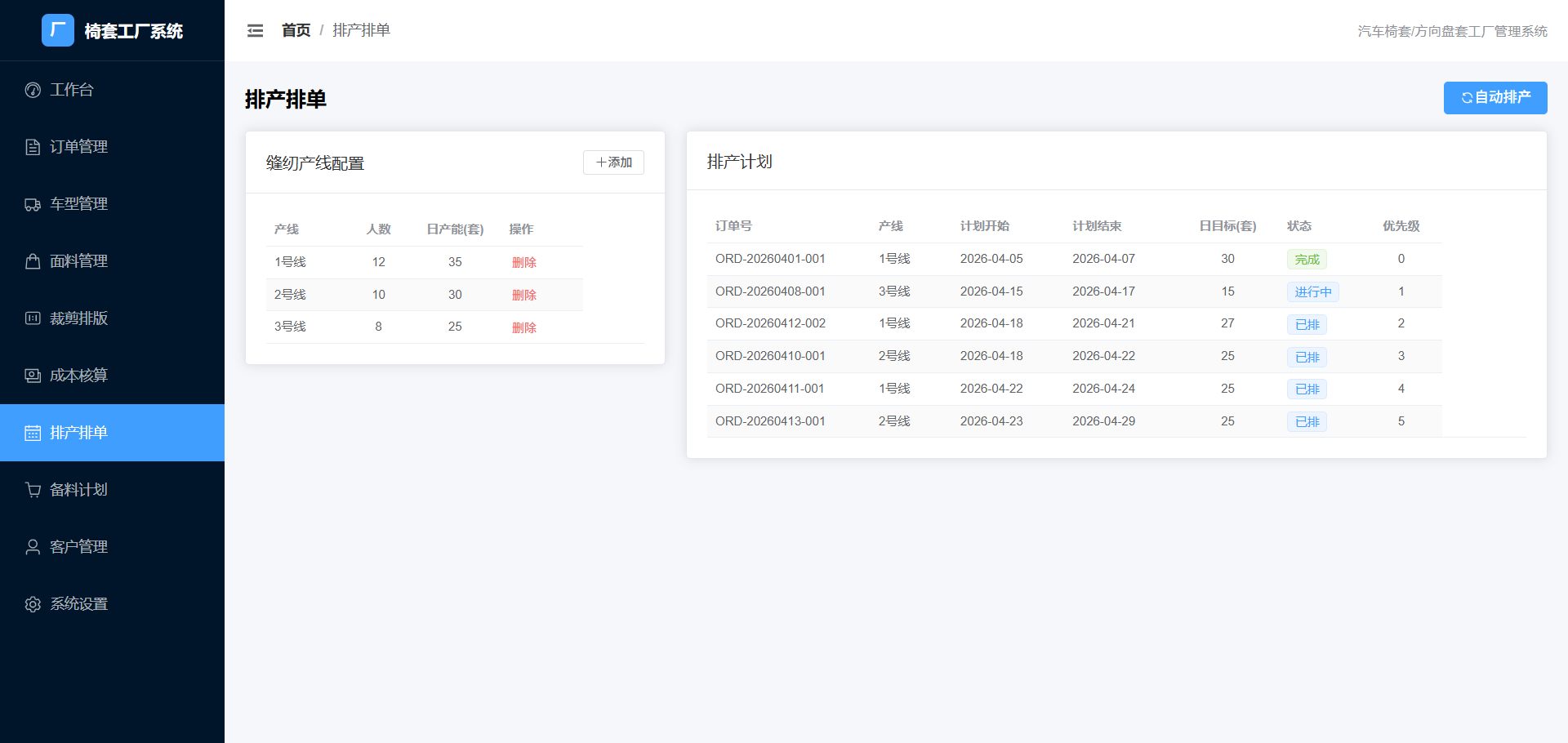The height and width of the screenshot is (743, 1568).
Task: Click the blue factory logo icon
Action: pos(58,30)
